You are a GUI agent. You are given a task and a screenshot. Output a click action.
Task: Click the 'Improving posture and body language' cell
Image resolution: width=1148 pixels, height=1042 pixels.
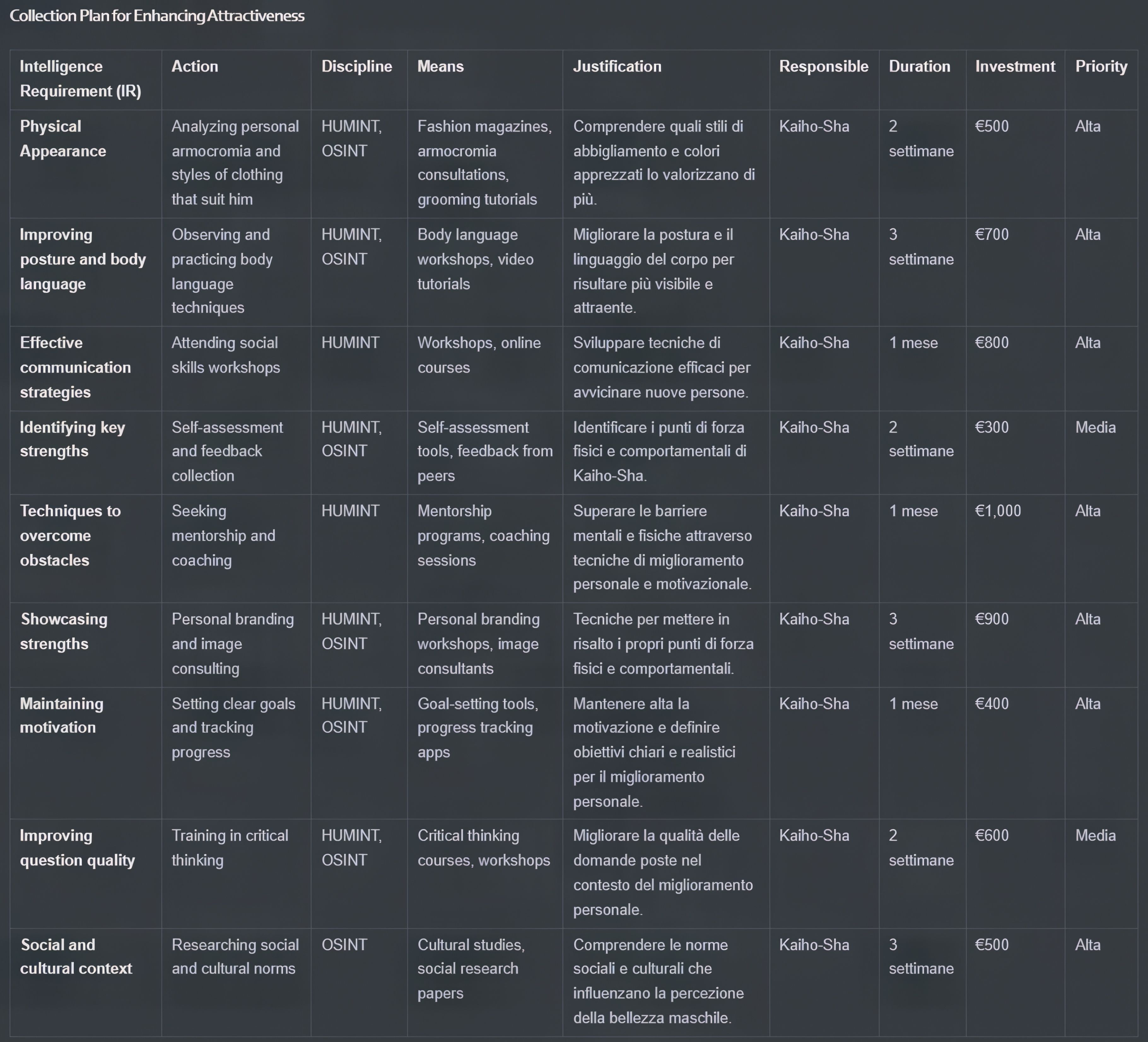point(83,259)
